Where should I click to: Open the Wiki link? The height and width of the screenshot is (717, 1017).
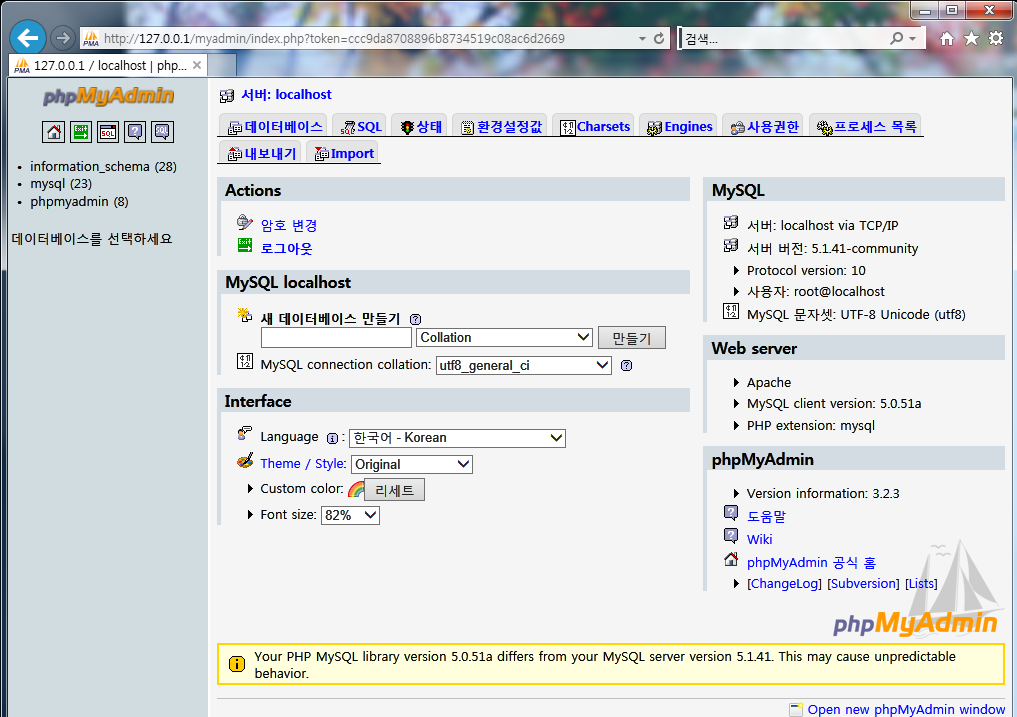(x=760, y=539)
